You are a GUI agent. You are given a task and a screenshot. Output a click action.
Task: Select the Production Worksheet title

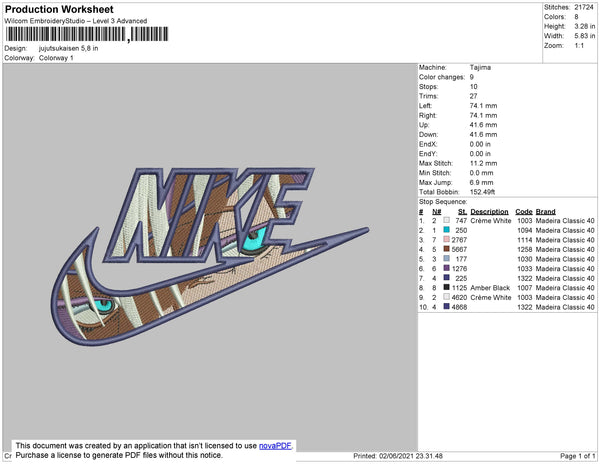click(59, 10)
